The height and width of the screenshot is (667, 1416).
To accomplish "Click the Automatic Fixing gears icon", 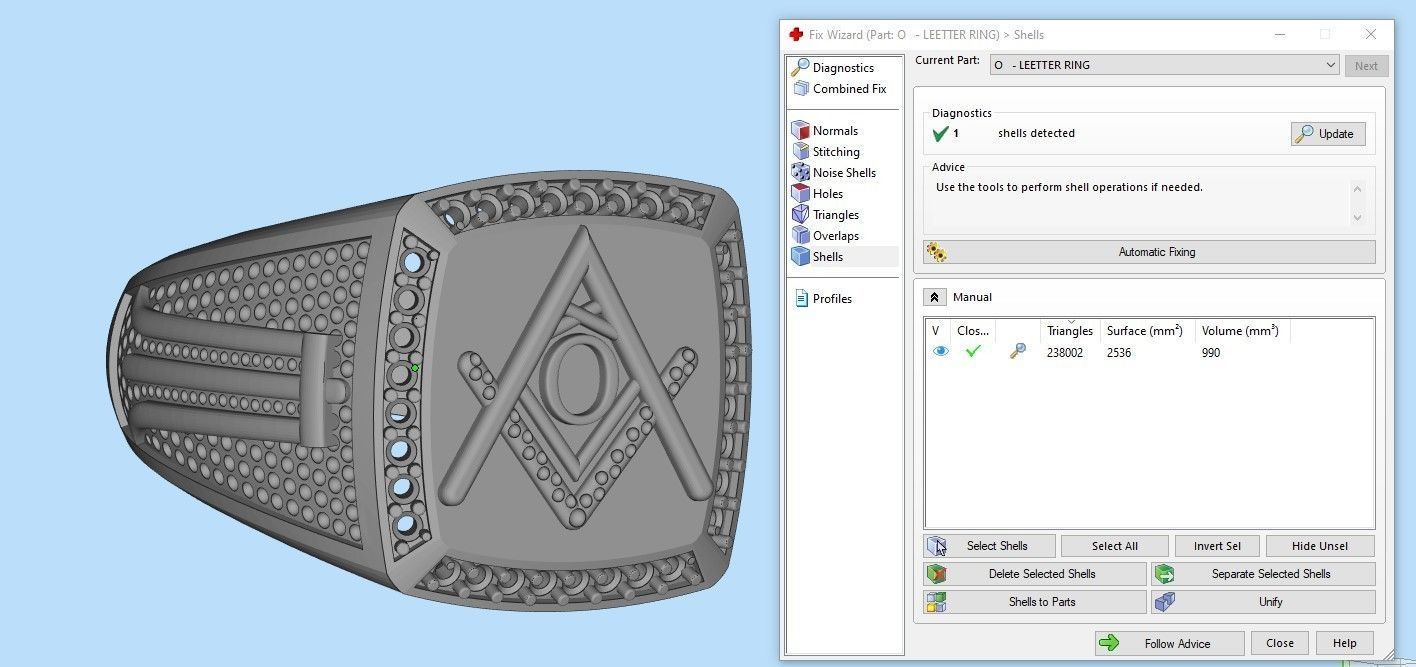I will point(936,252).
